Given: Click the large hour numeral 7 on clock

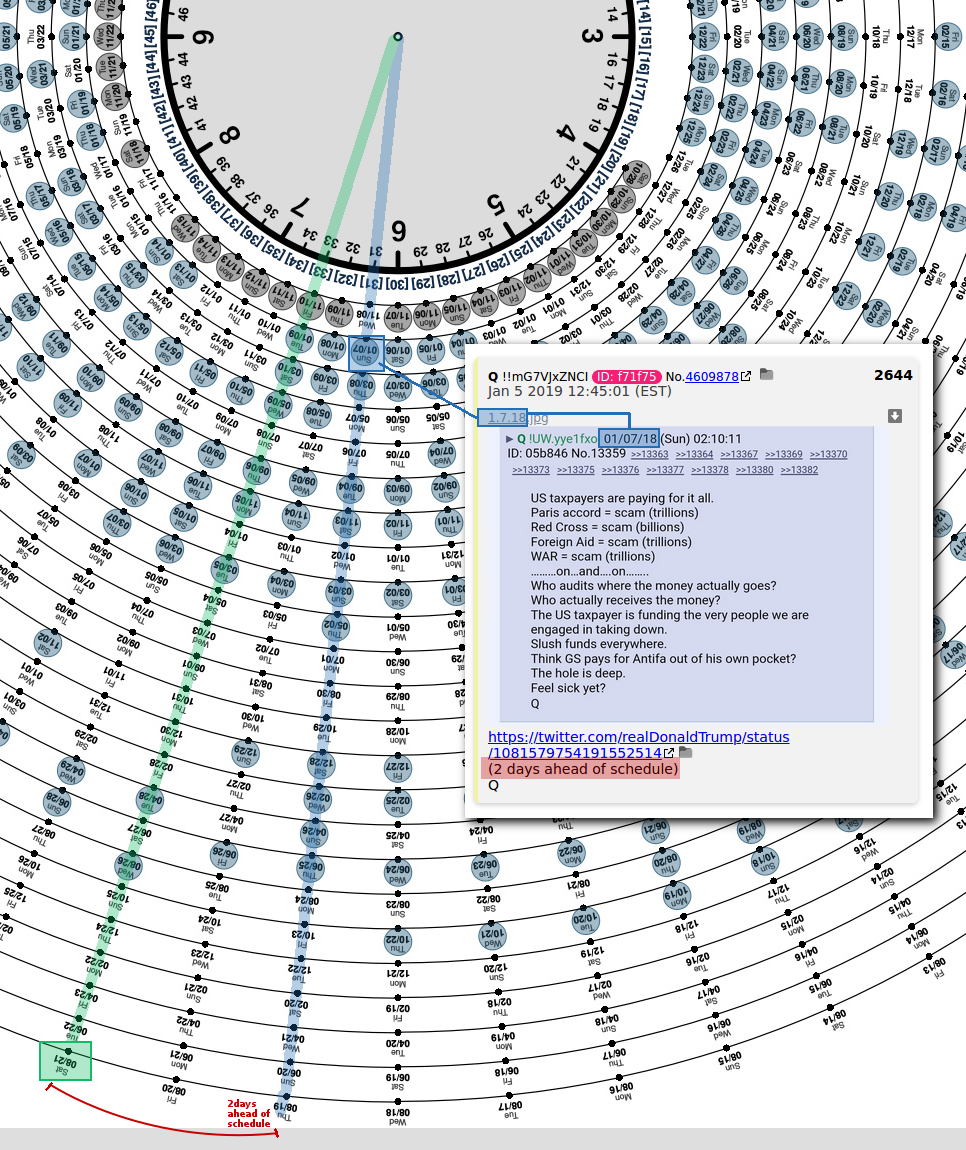Looking at the screenshot, I should (300, 206).
